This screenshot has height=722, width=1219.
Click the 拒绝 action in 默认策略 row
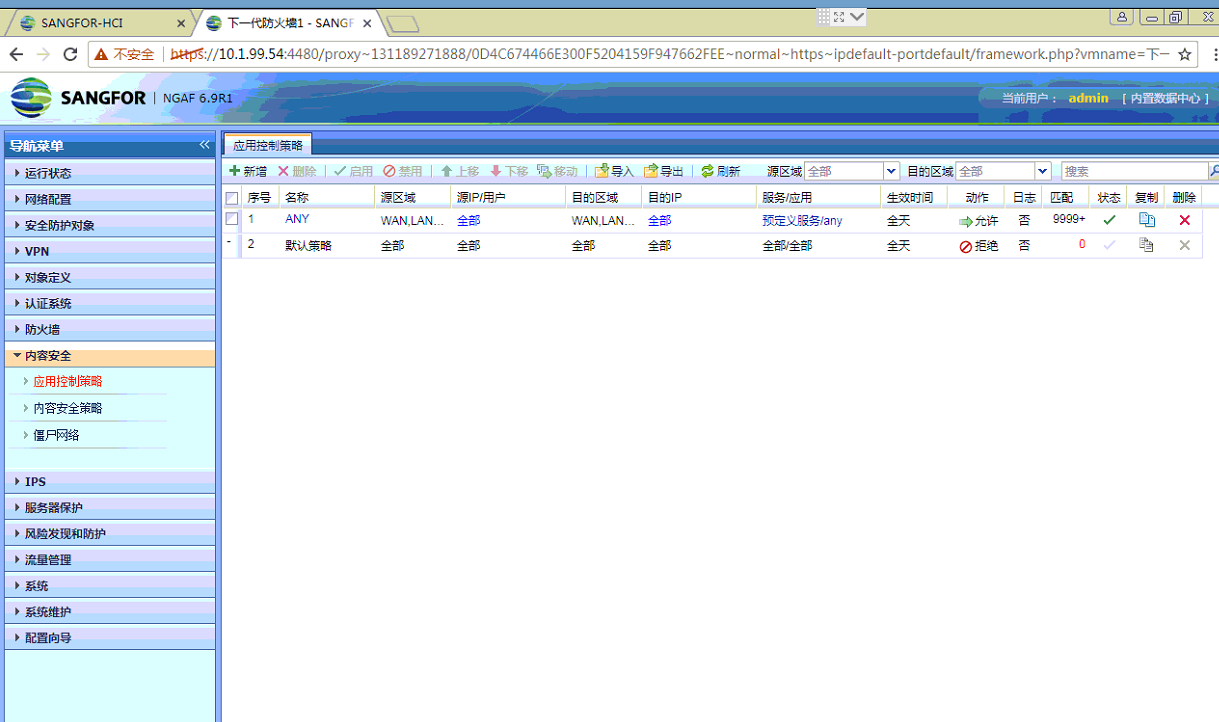point(978,246)
